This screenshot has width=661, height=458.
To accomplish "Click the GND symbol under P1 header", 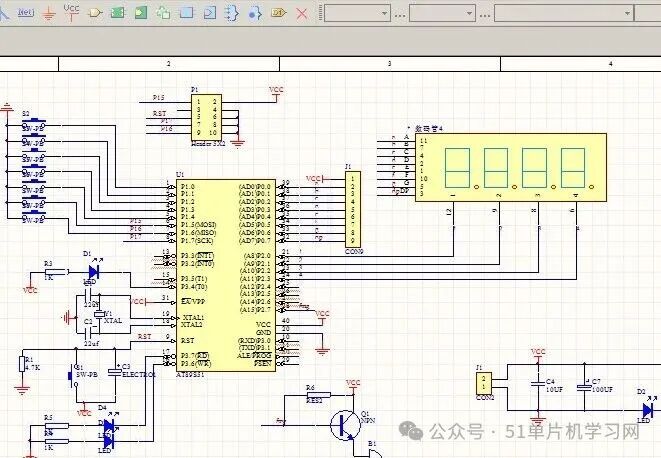I will pos(237,142).
